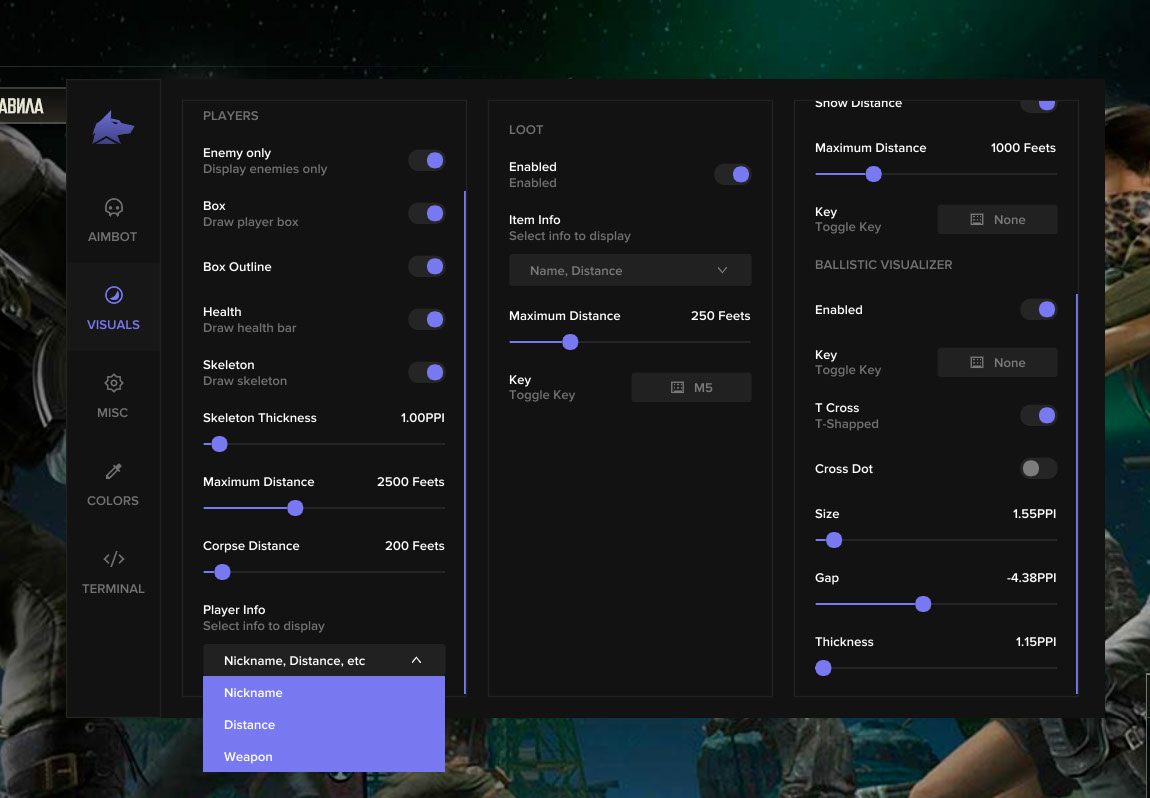Click None key bind above Ballistic Visualizer header

tap(997, 220)
